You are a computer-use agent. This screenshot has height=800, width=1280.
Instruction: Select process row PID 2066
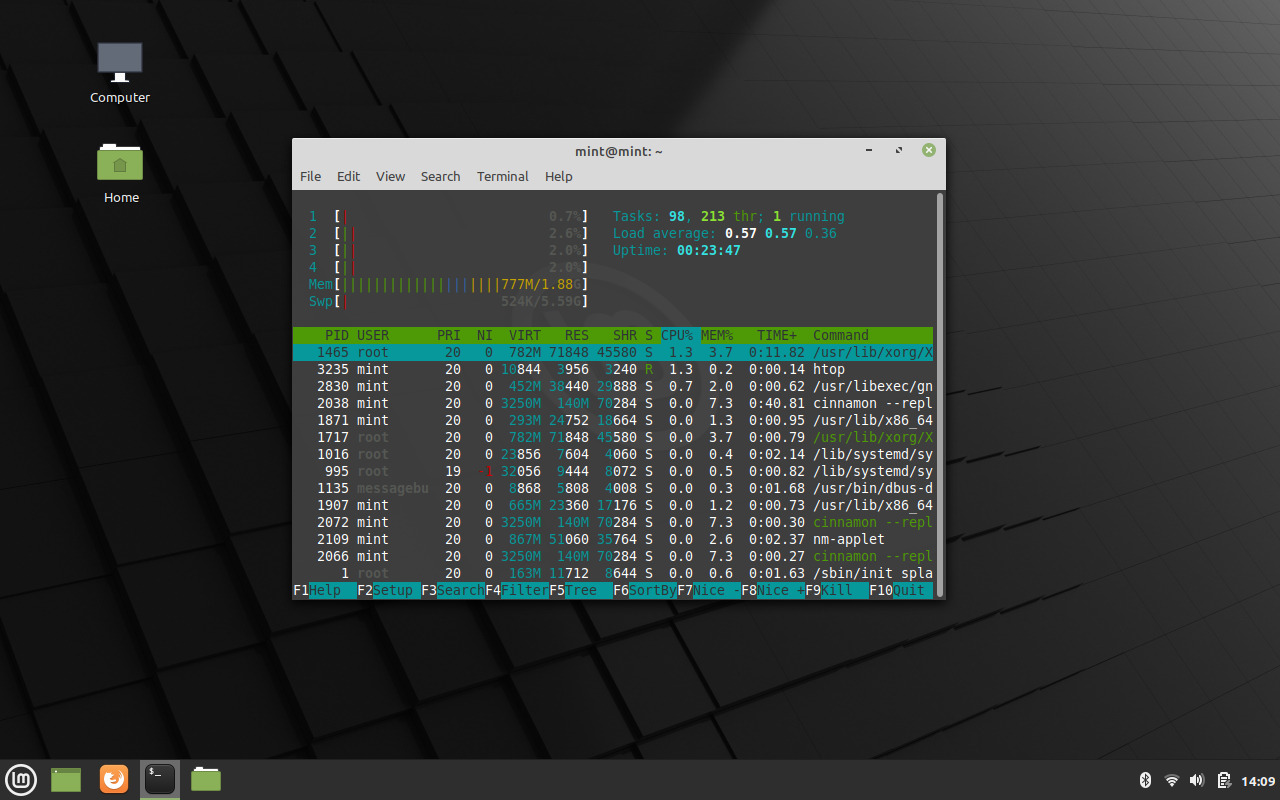click(x=613, y=556)
